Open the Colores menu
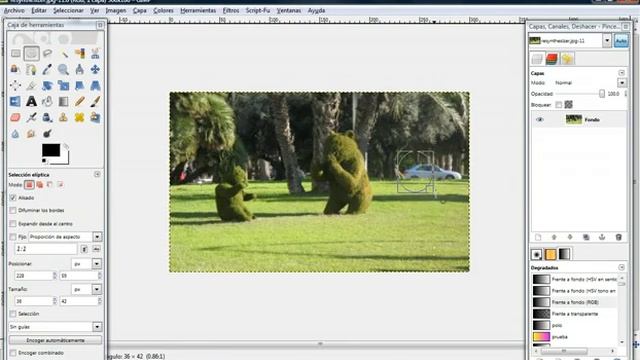 163,11
